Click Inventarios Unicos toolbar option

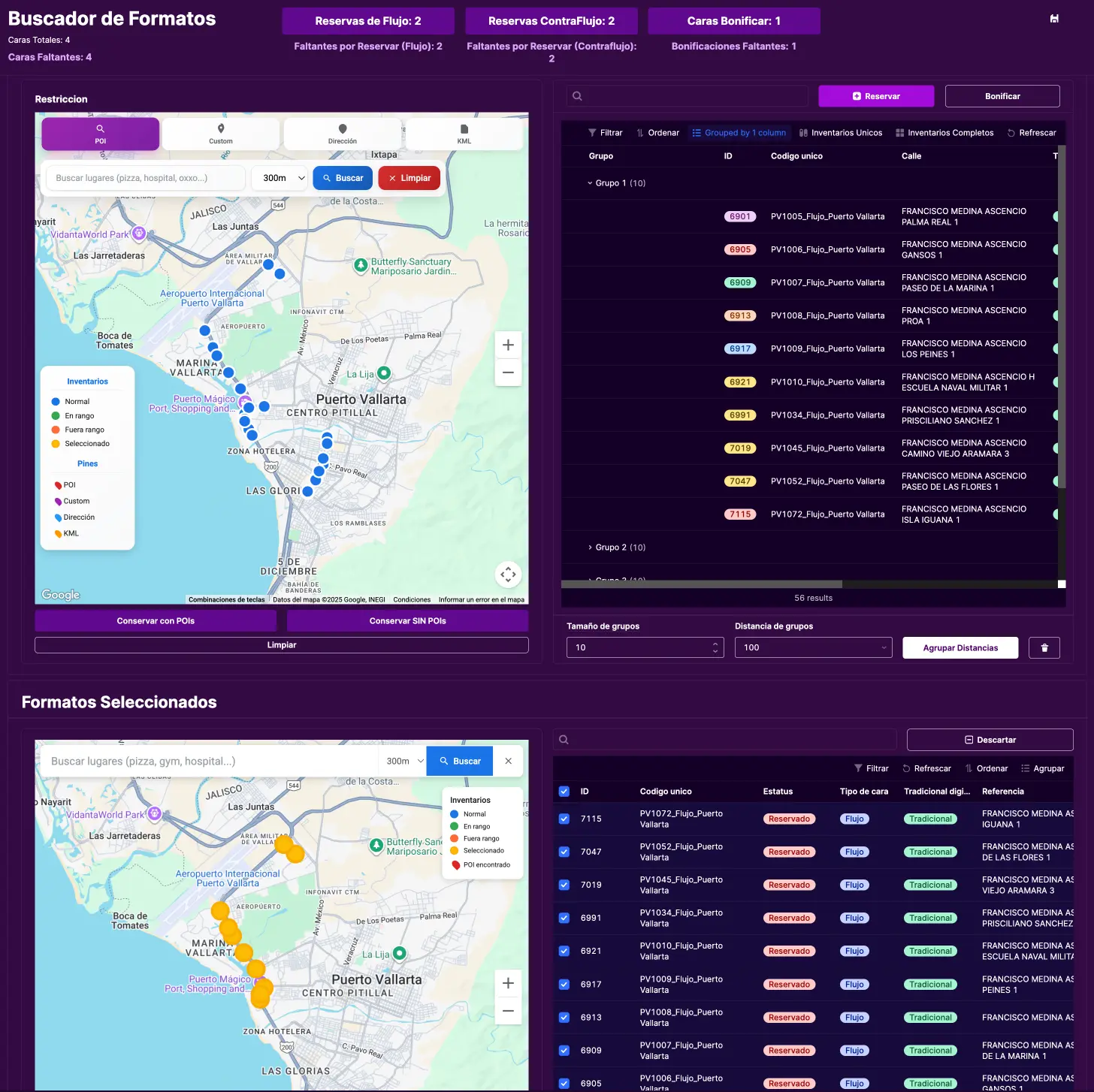[840, 133]
